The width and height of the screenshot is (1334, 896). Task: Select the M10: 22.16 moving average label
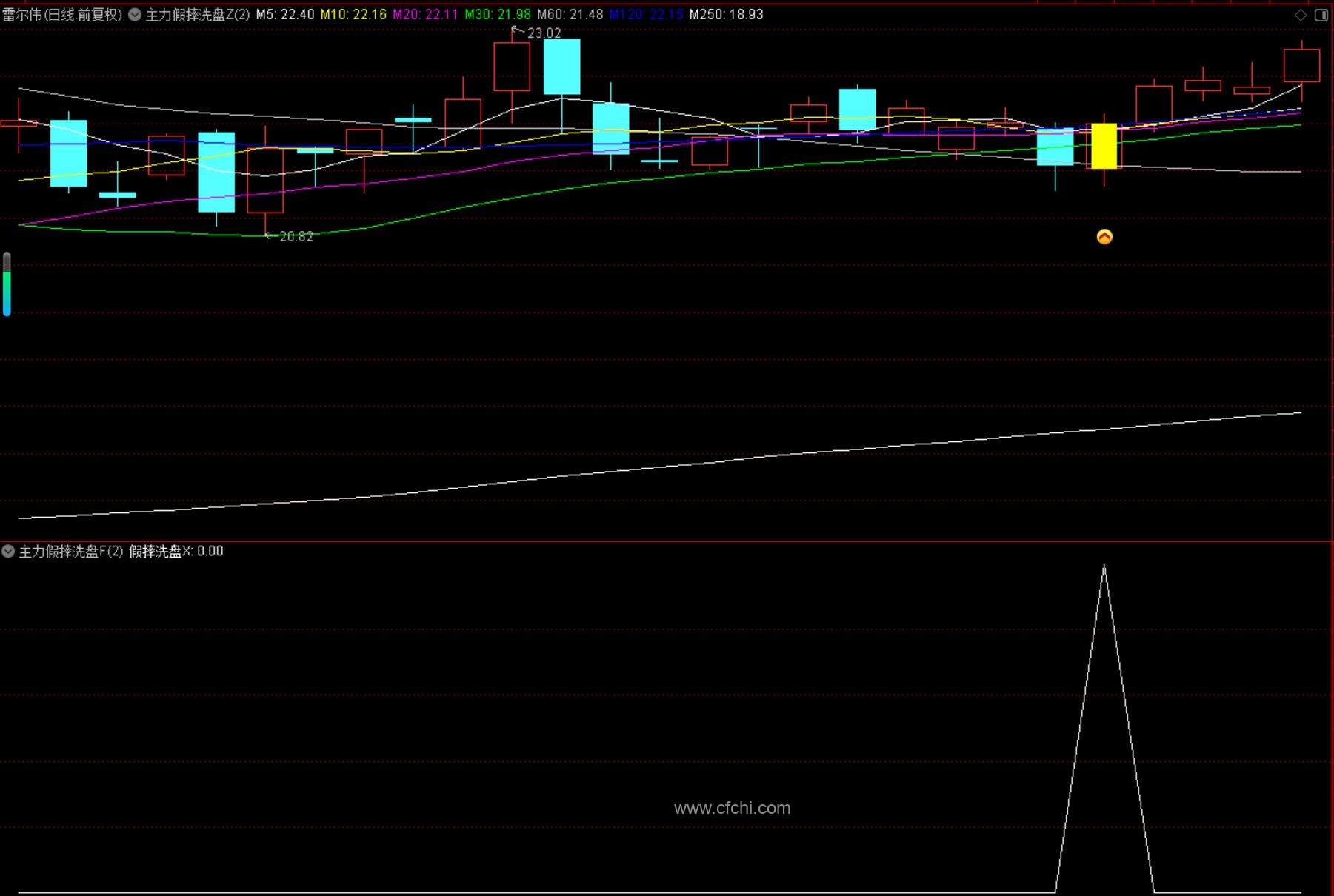click(353, 15)
